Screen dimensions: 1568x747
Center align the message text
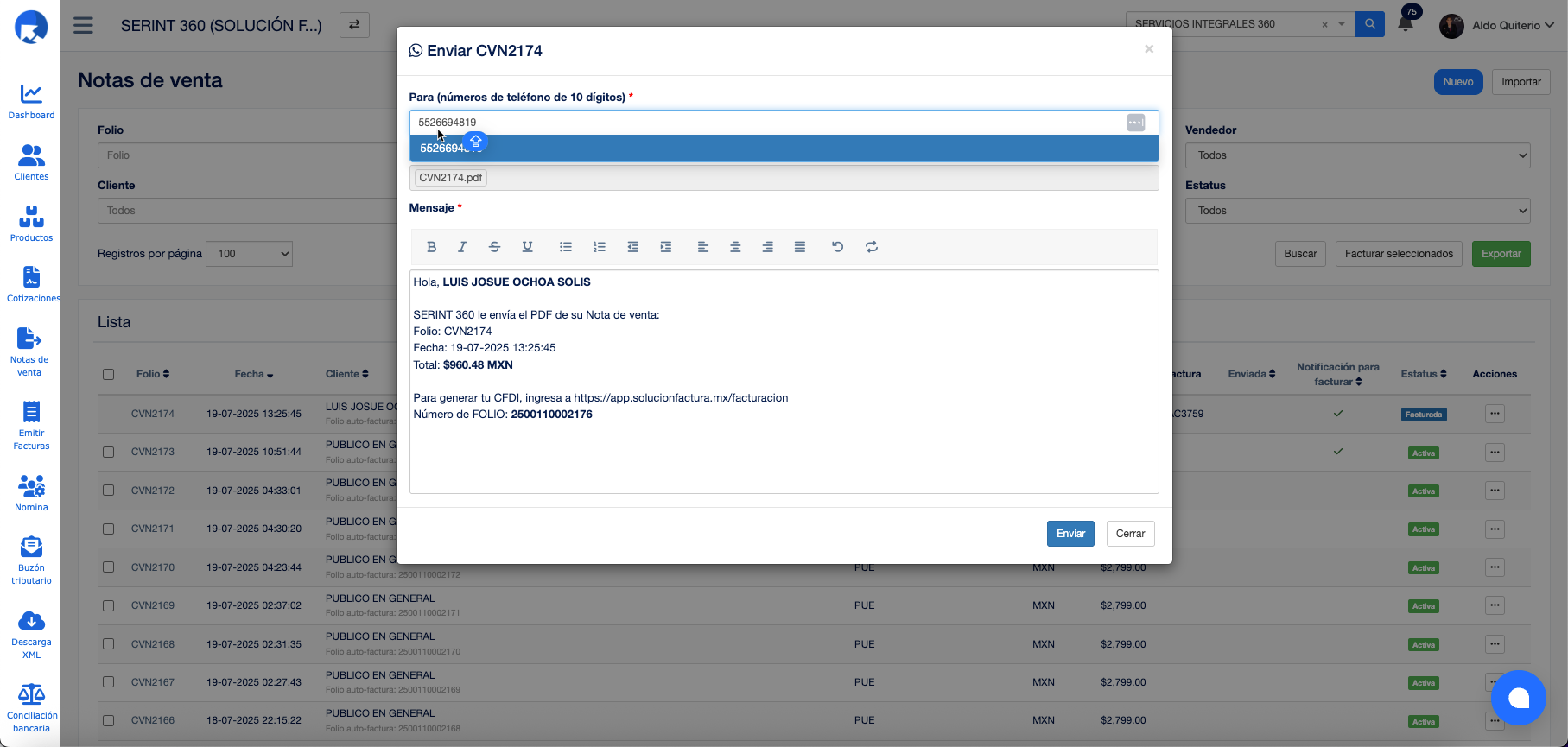pos(735,247)
